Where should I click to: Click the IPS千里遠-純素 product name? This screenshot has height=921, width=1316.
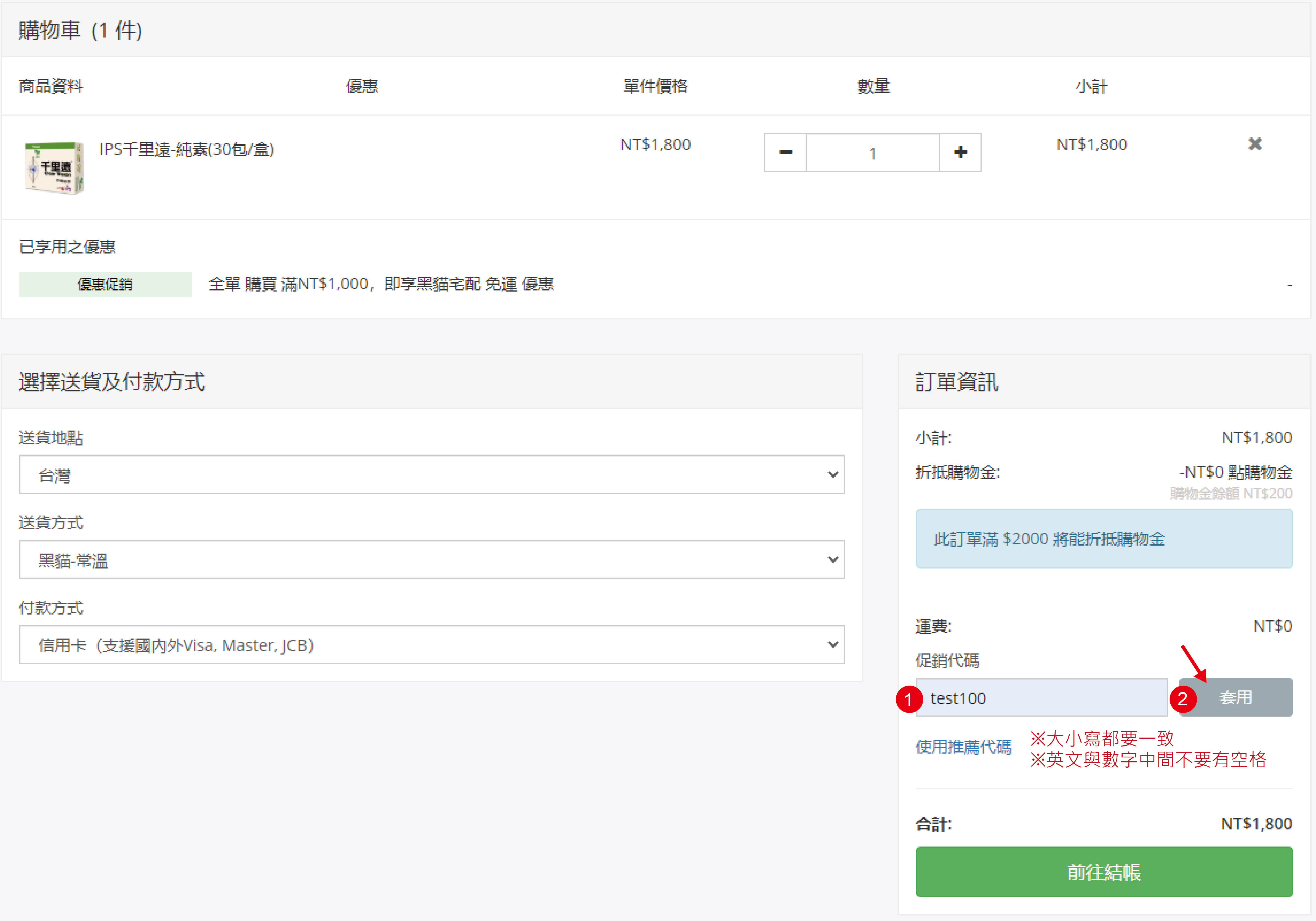(x=187, y=150)
